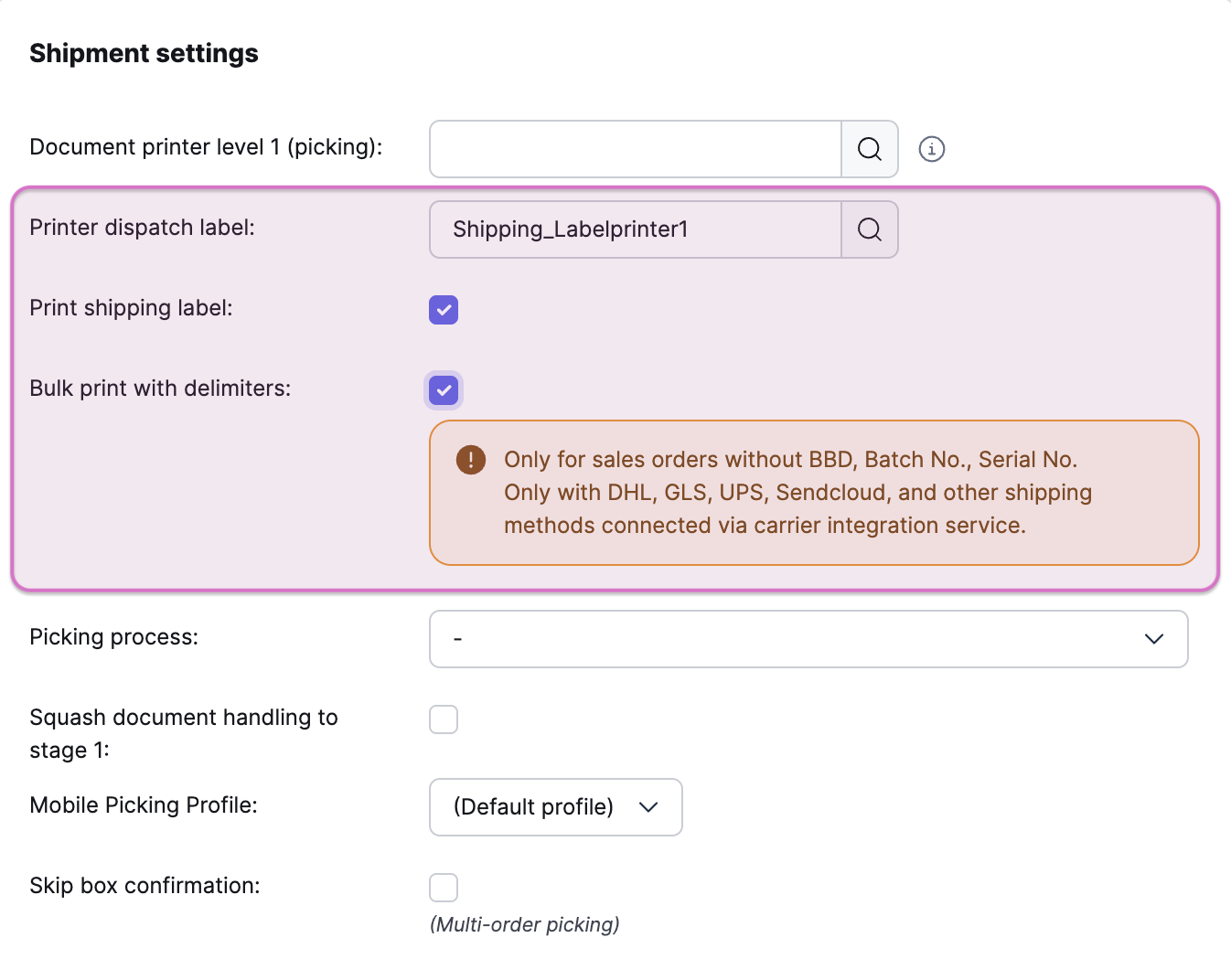Viewport: 1231px width, 980px height.
Task: Click the Shipment settings heading
Action: (x=144, y=53)
